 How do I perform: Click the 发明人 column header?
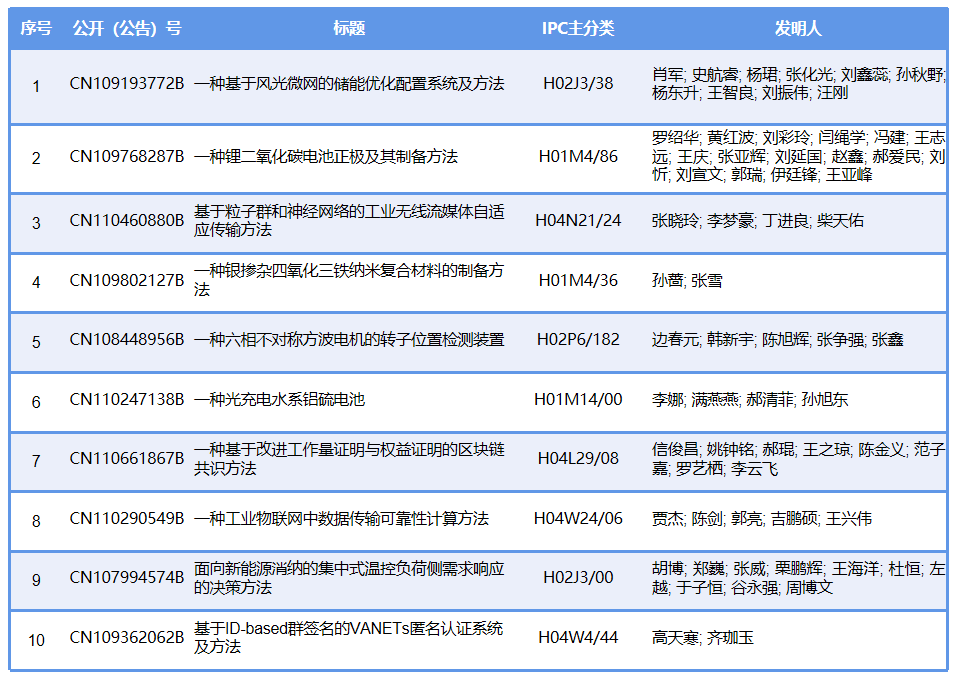pyautogui.click(x=798, y=28)
